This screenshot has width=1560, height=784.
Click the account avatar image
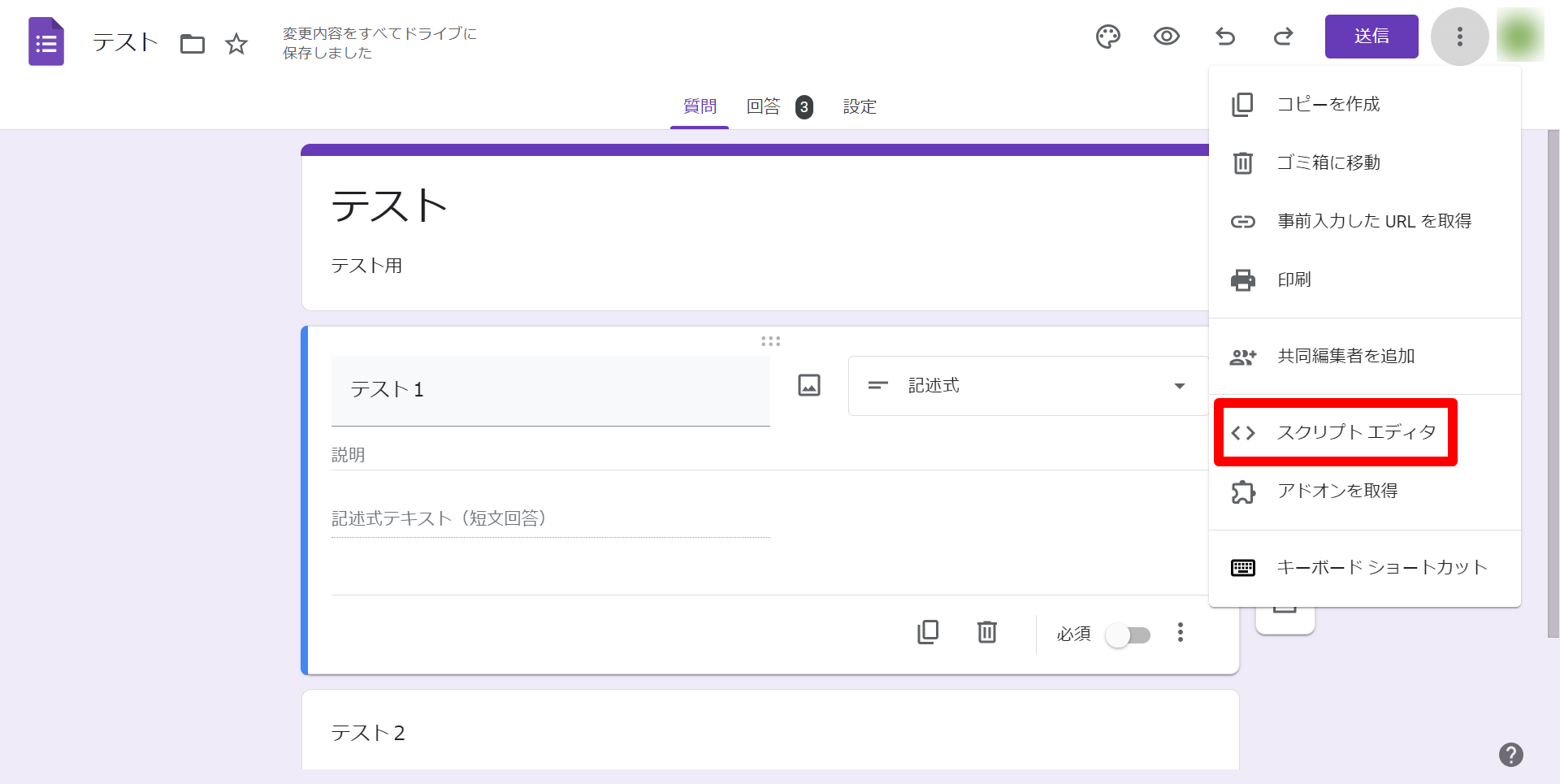[x=1520, y=37]
